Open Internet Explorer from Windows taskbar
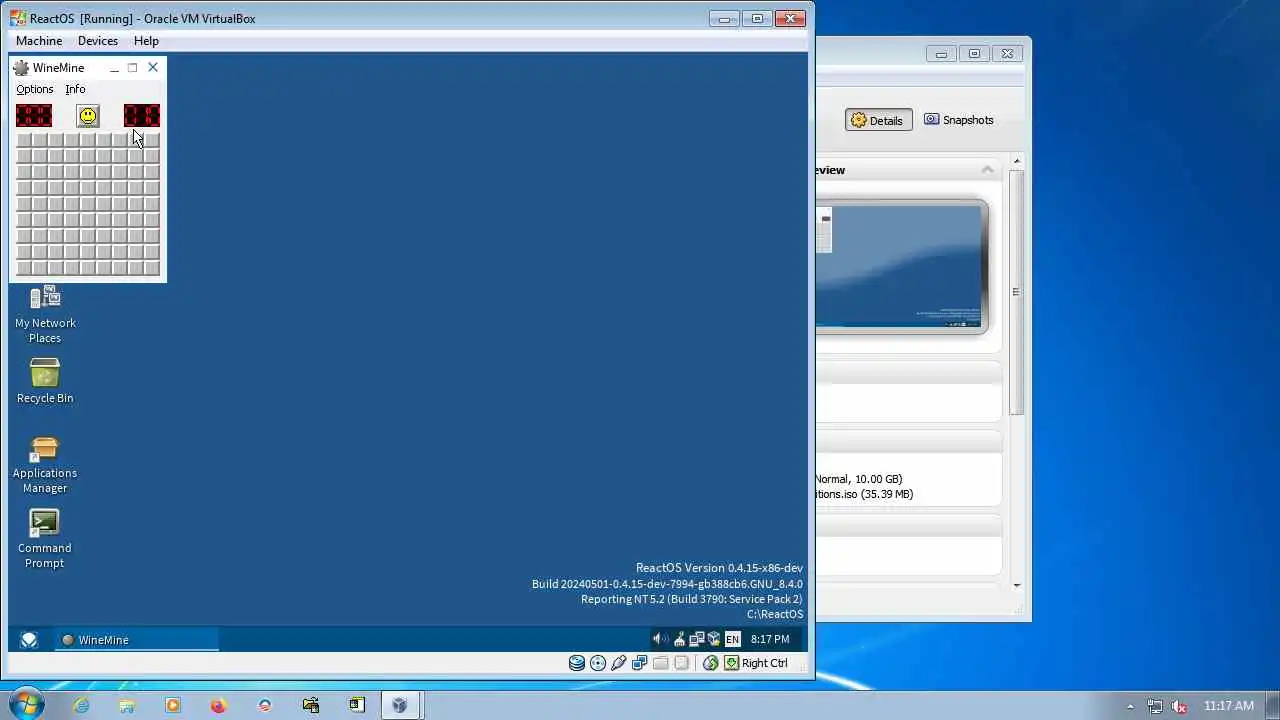 (x=81, y=705)
